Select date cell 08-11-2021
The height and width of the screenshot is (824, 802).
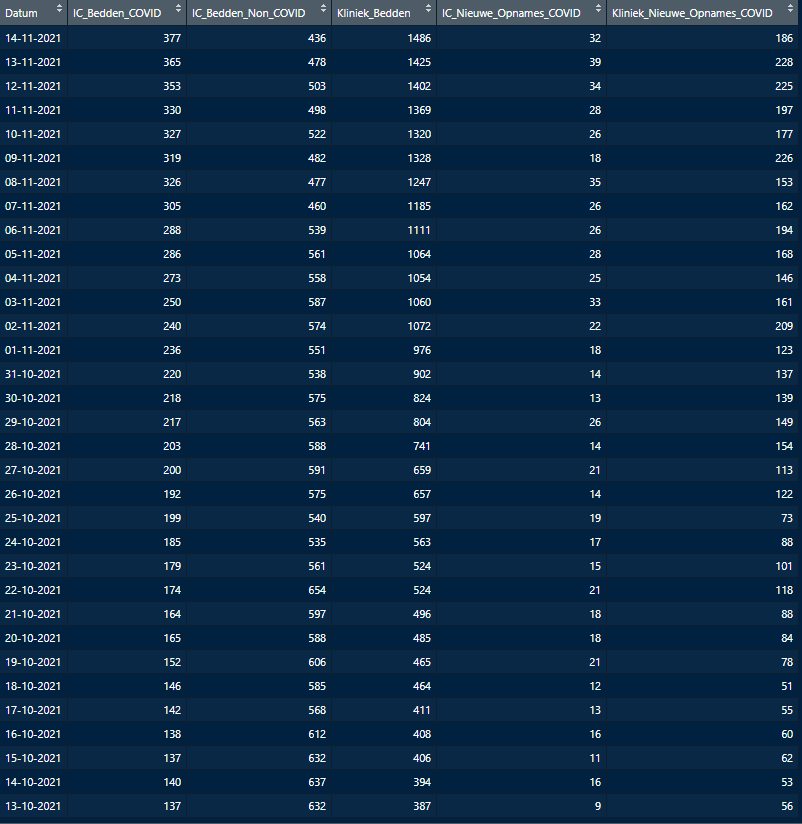[x=33, y=182]
